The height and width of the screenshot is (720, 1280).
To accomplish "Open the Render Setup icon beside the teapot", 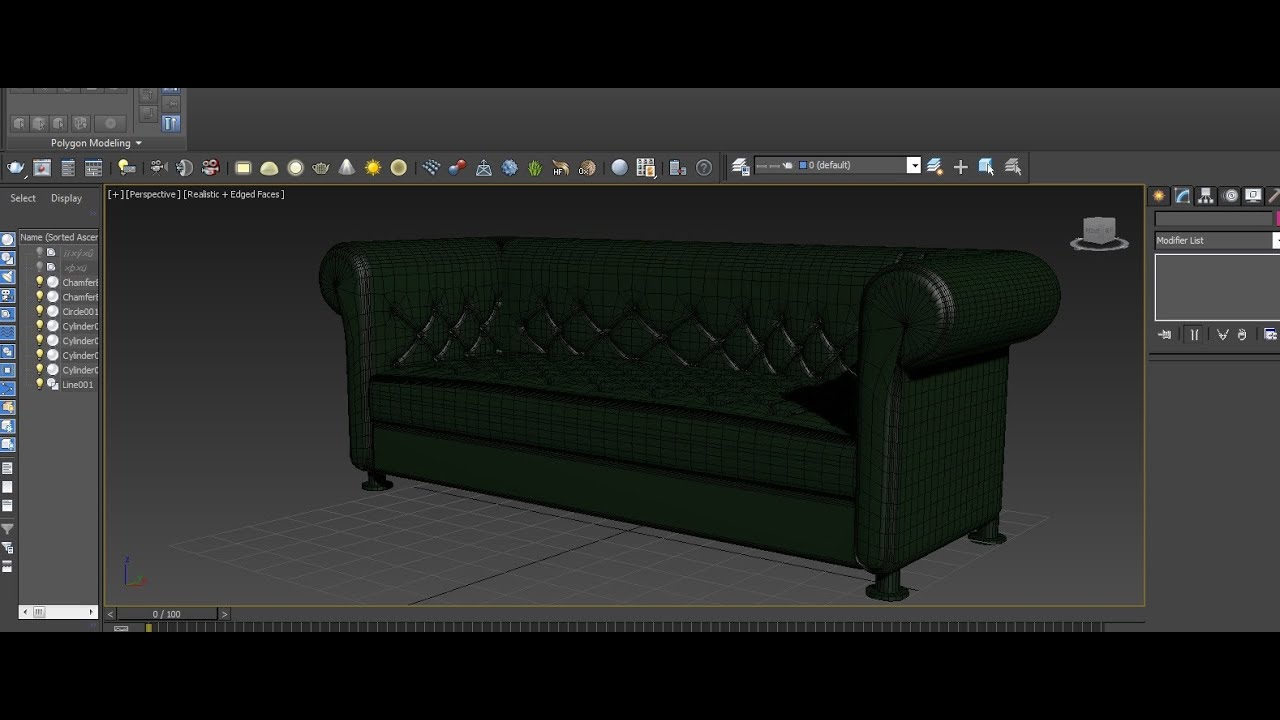I will [42, 168].
